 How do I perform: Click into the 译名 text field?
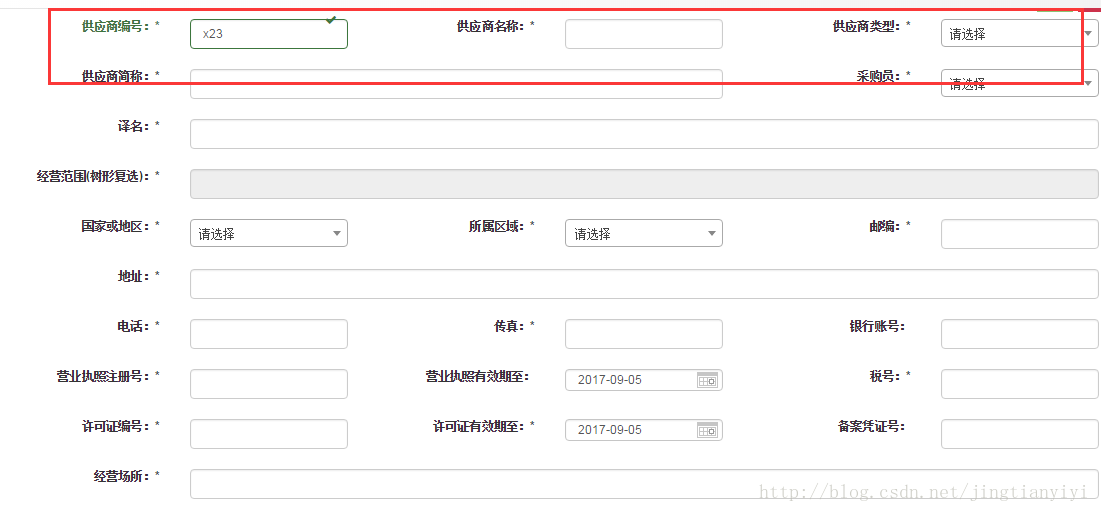(645, 133)
